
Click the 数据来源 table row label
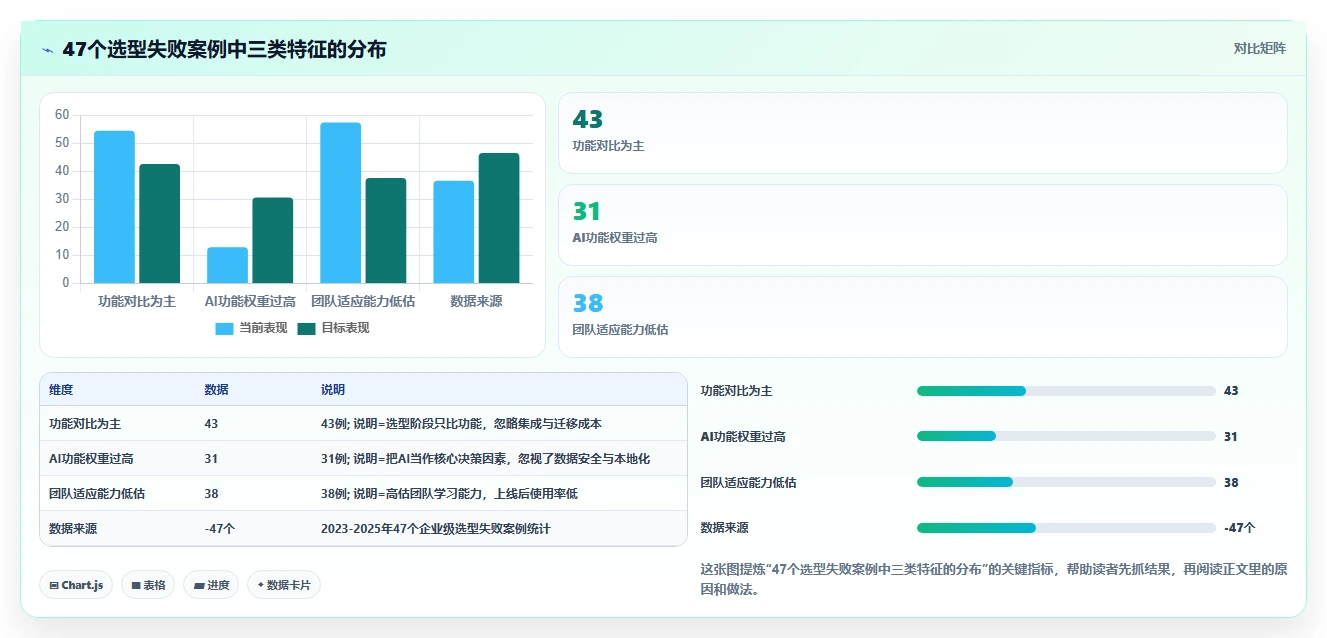pos(73,529)
